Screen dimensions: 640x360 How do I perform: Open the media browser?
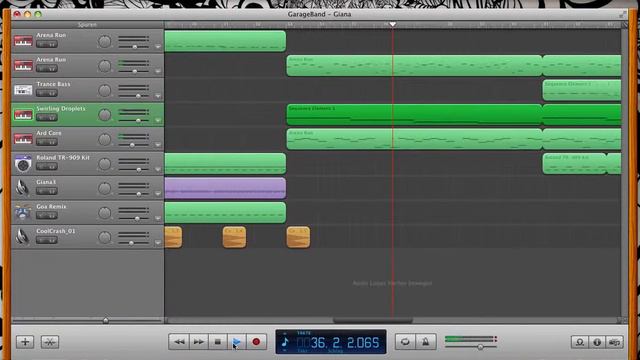coord(615,342)
